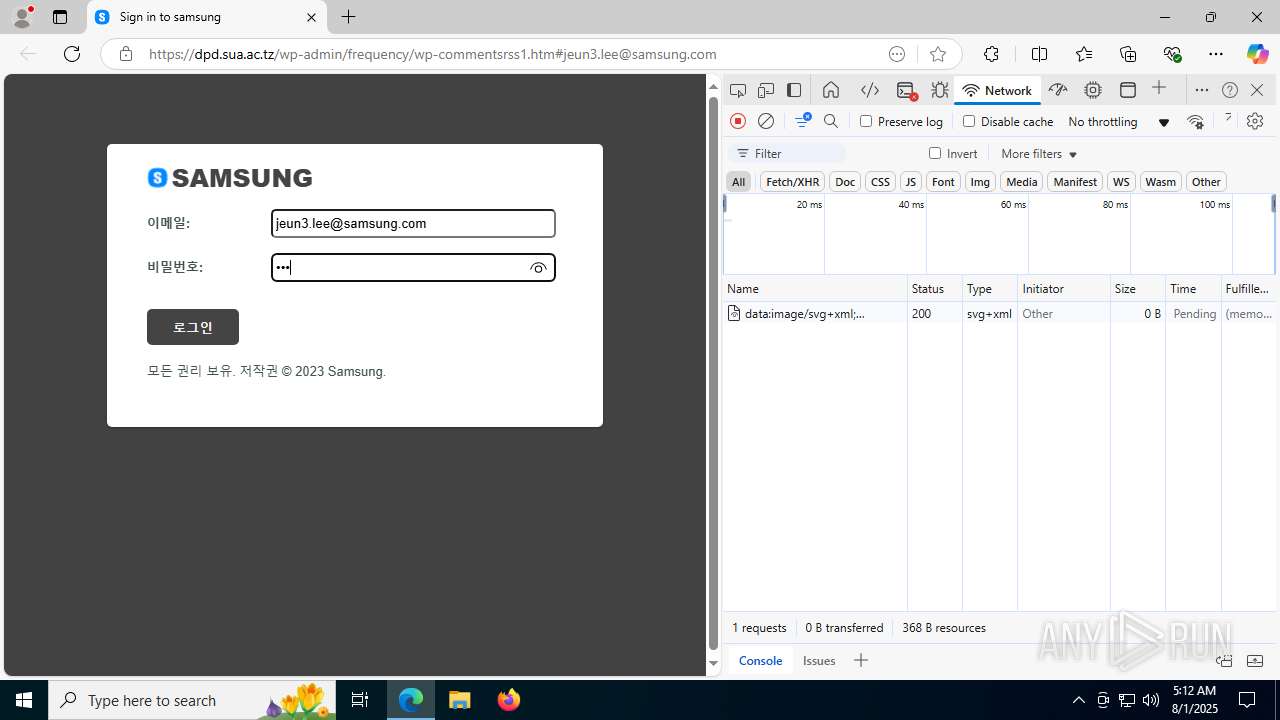Open Copilot sidebar icon
The height and width of the screenshot is (720, 1280).
(x=1257, y=54)
